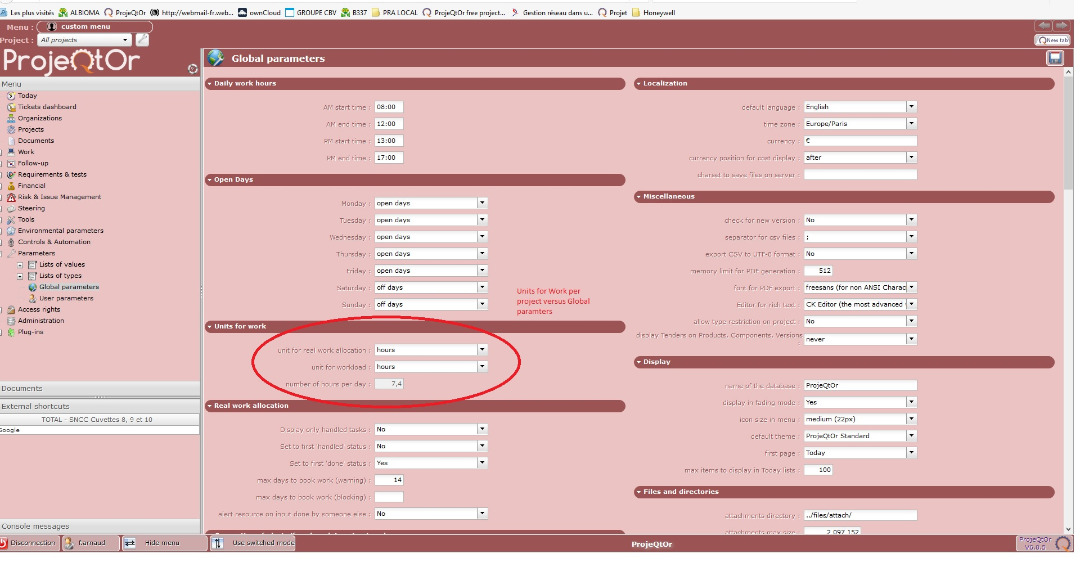
Task: Open the Tickets dashboard from menu
Action: click(46, 107)
